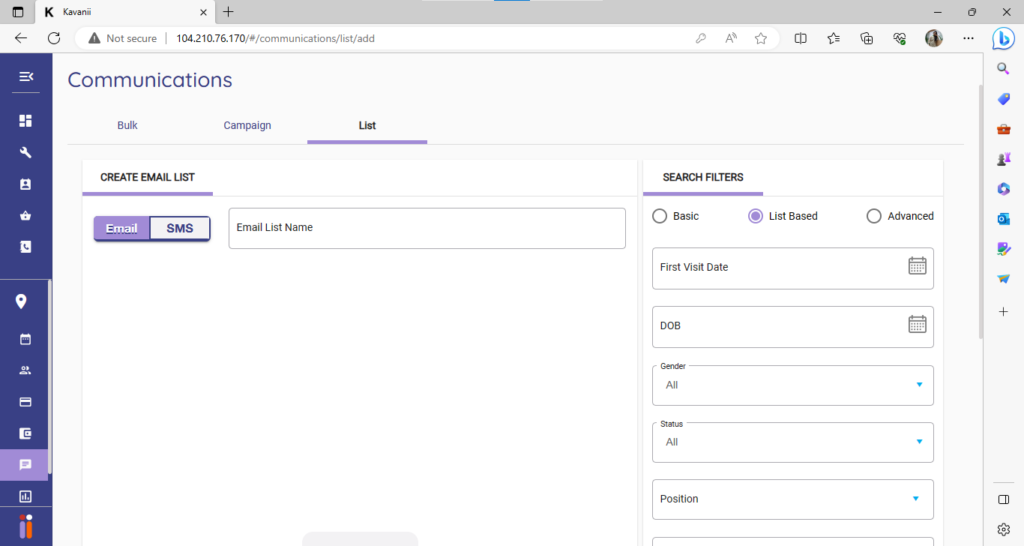Open the First Visit Date calendar picker

(x=916, y=266)
